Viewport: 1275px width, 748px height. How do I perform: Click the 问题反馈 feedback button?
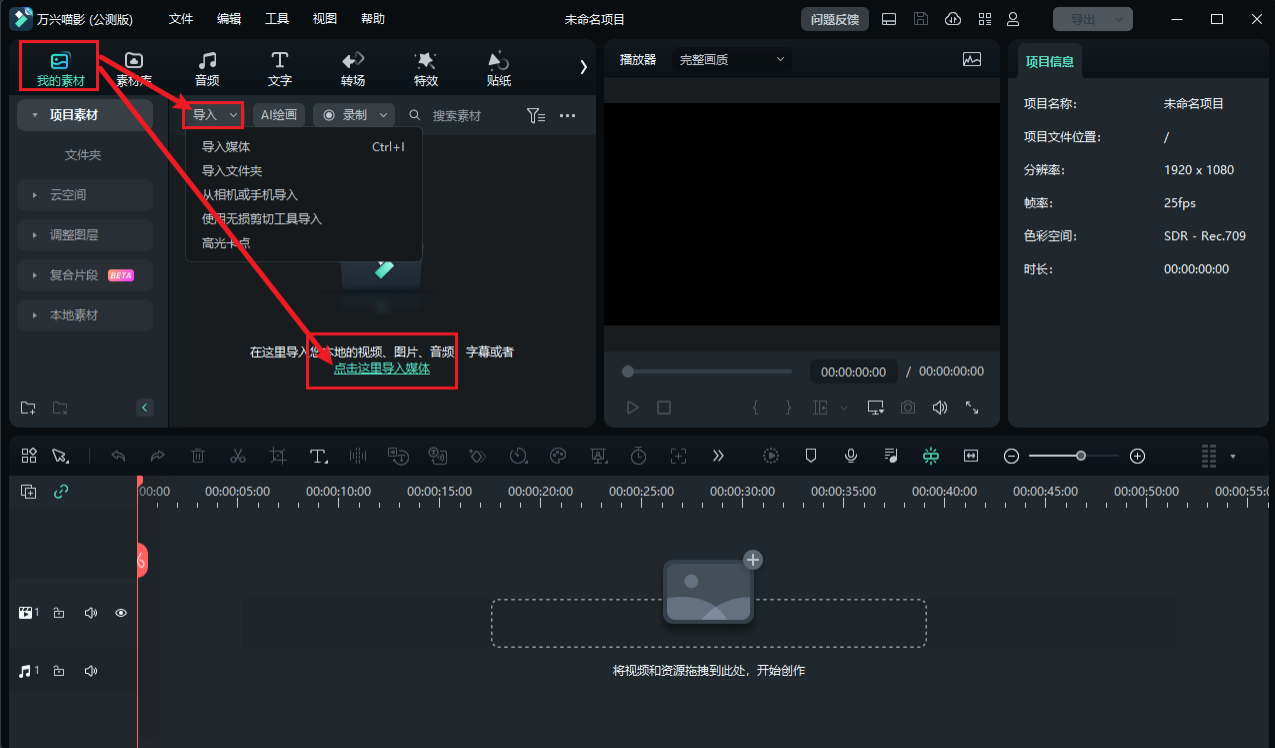click(x=834, y=19)
